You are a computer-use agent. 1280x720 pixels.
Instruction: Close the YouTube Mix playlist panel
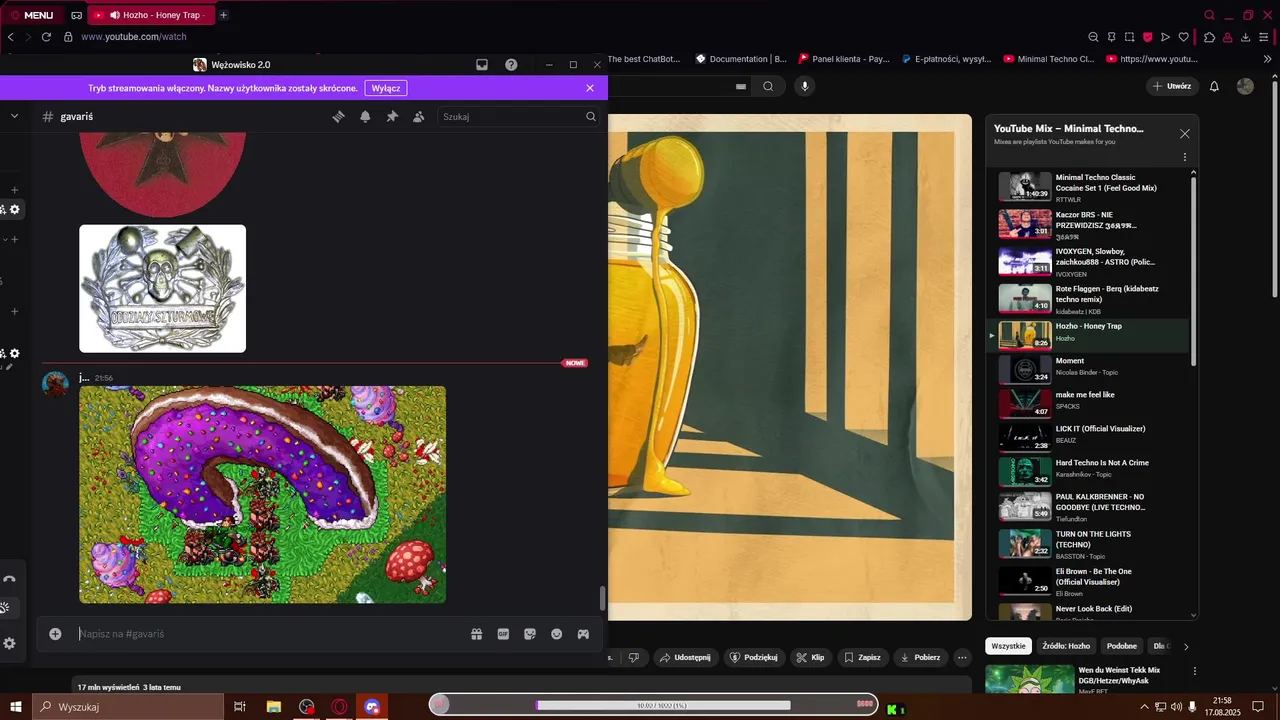click(1185, 133)
